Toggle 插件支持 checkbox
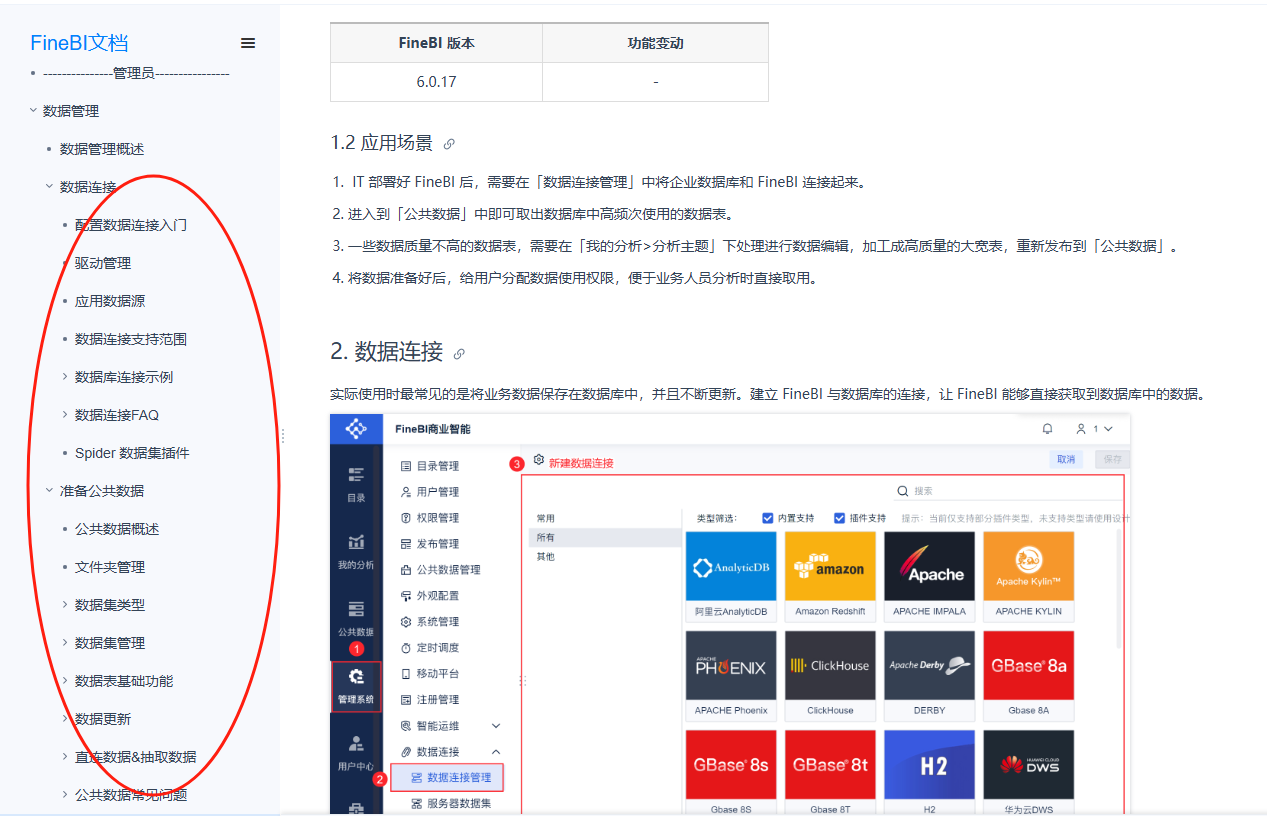 [x=840, y=518]
